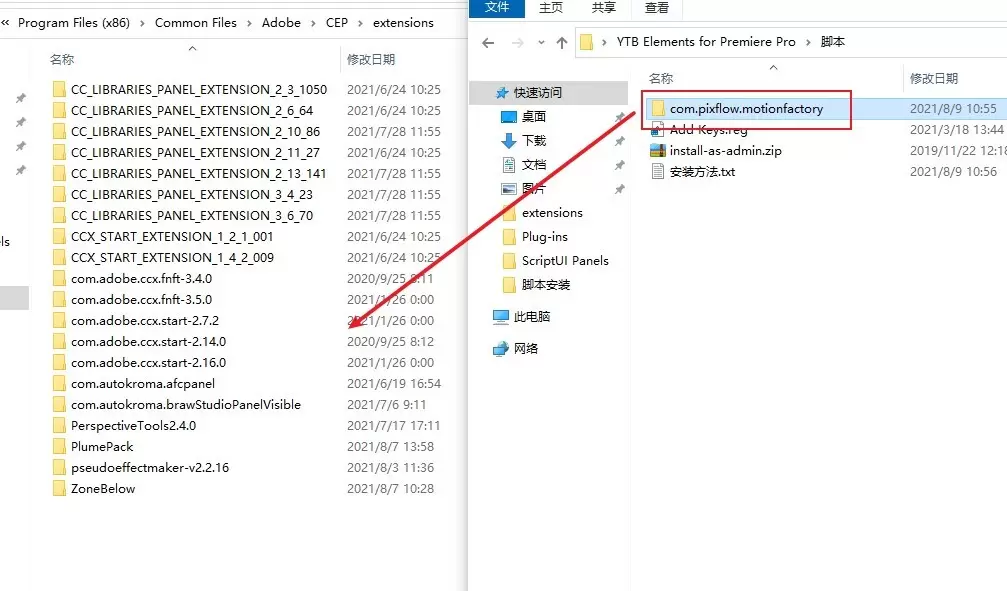Select com.adobe.ccx.start-2.16.0 folder

[x=139, y=363]
